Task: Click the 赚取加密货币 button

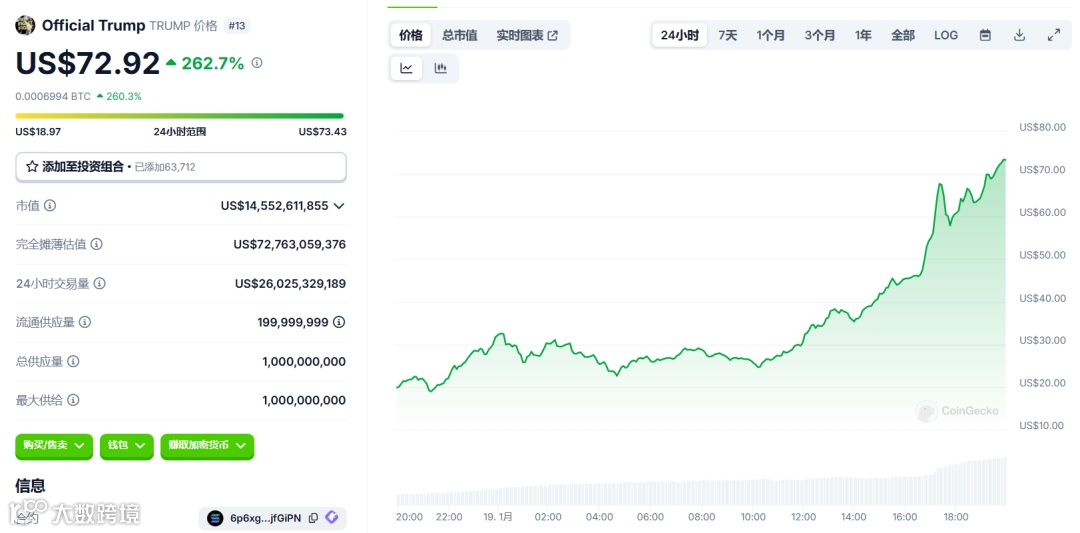Action: point(207,445)
